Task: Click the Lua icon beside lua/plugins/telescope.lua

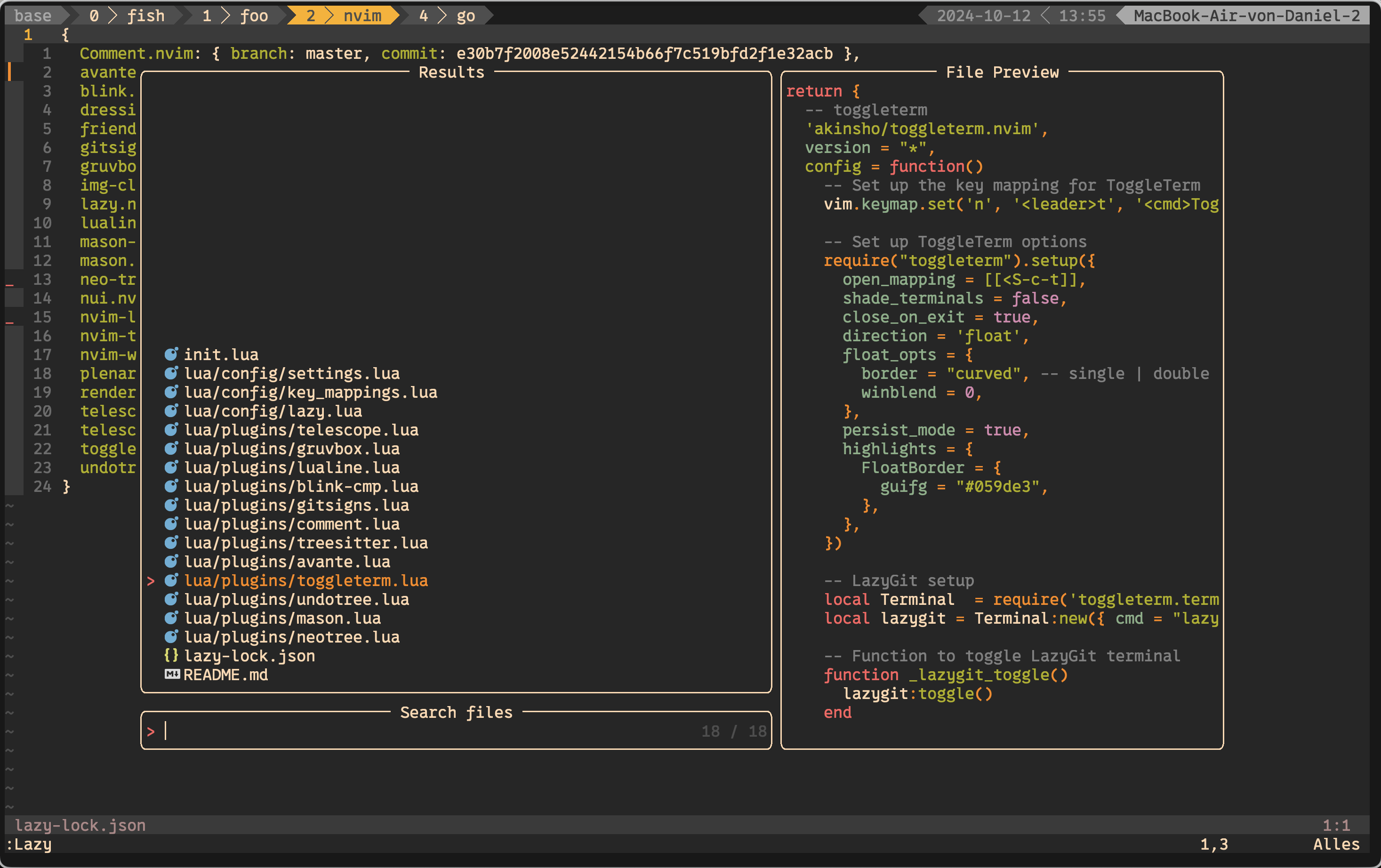Action: (x=171, y=430)
